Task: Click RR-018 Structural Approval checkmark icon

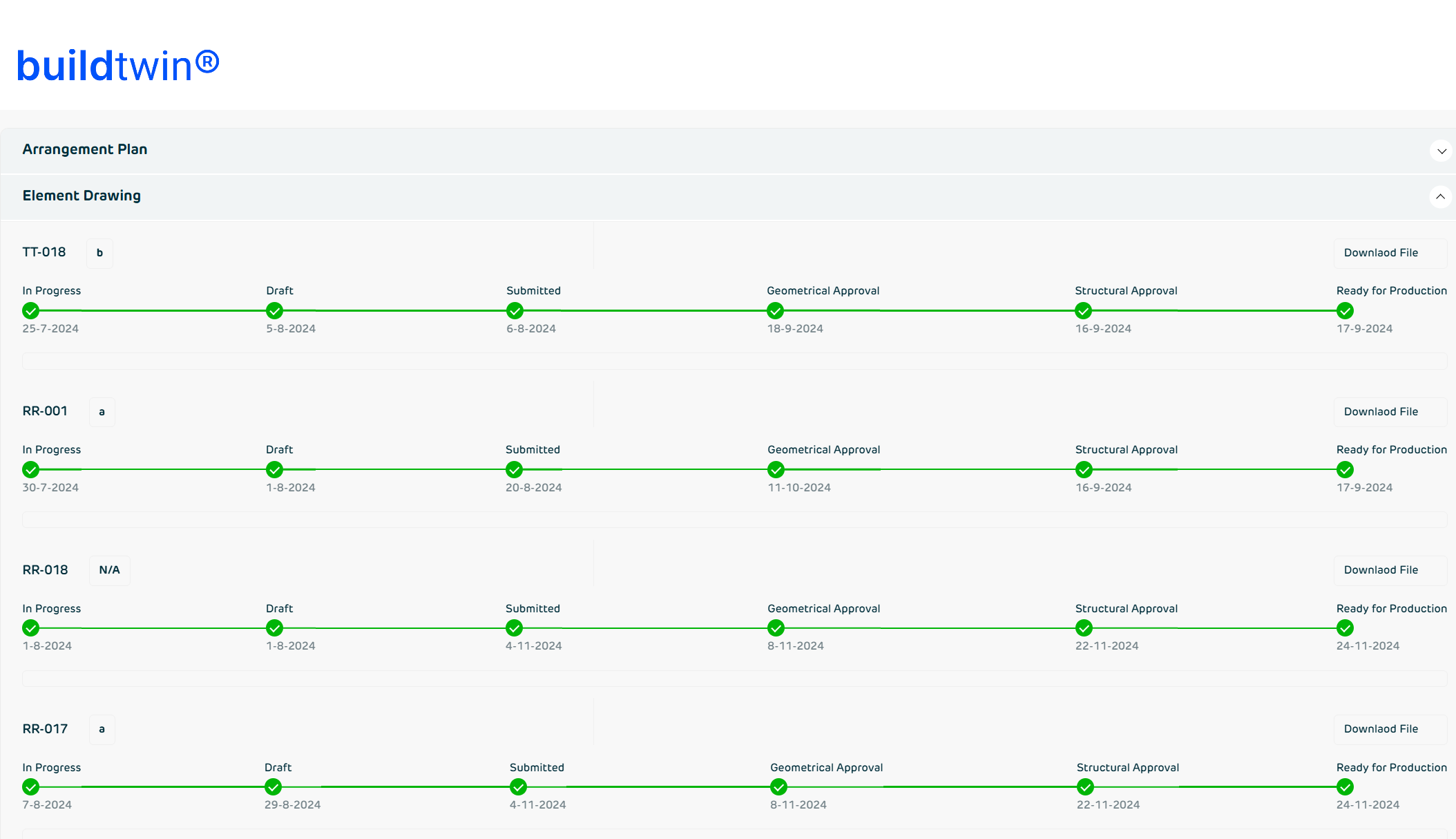Action: (x=1084, y=628)
